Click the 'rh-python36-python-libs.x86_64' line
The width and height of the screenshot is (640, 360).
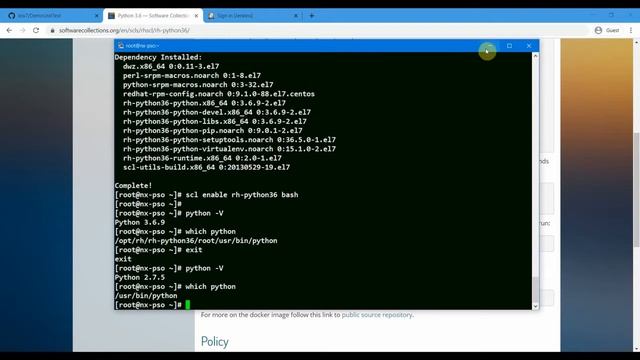point(215,122)
